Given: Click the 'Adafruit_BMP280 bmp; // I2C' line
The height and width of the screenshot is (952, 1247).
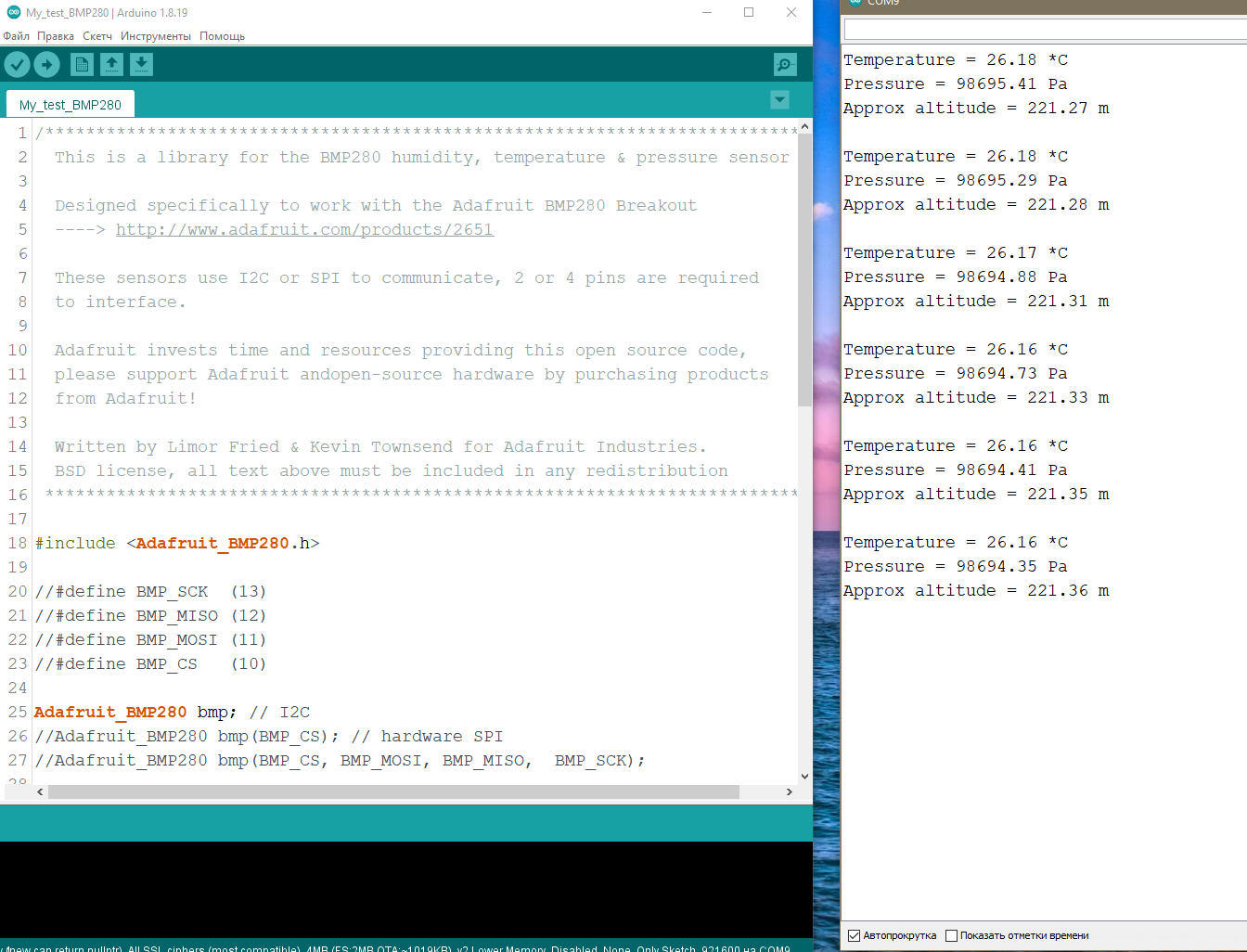Looking at the screenshot, I should pos(173,712).
